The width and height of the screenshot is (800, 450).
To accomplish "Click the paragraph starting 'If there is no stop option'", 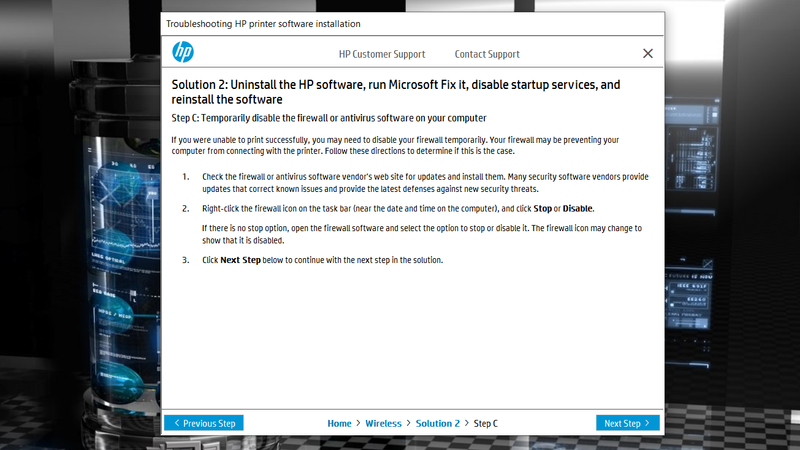I will pos(421,234).
